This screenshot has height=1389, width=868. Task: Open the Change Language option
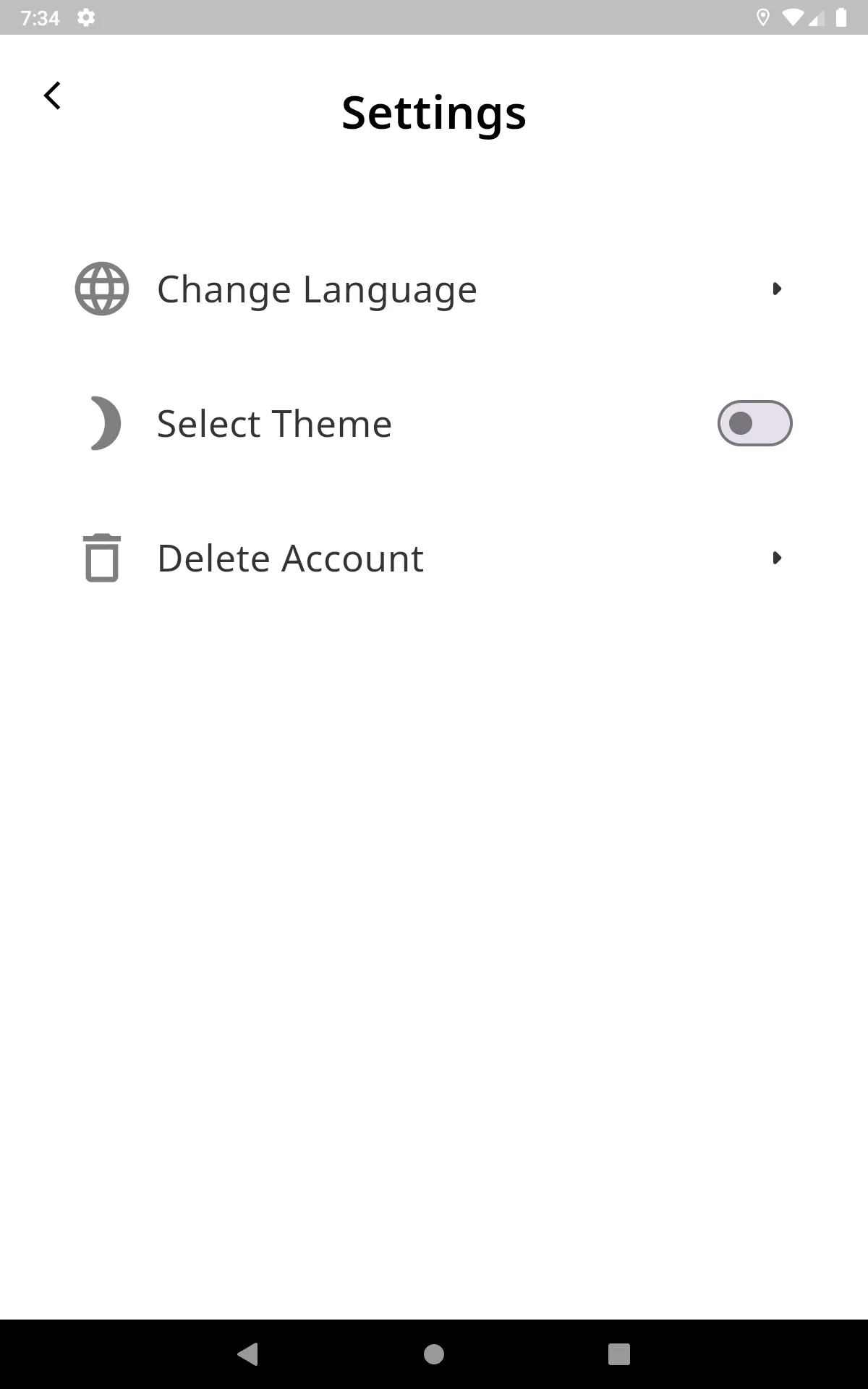317,289
